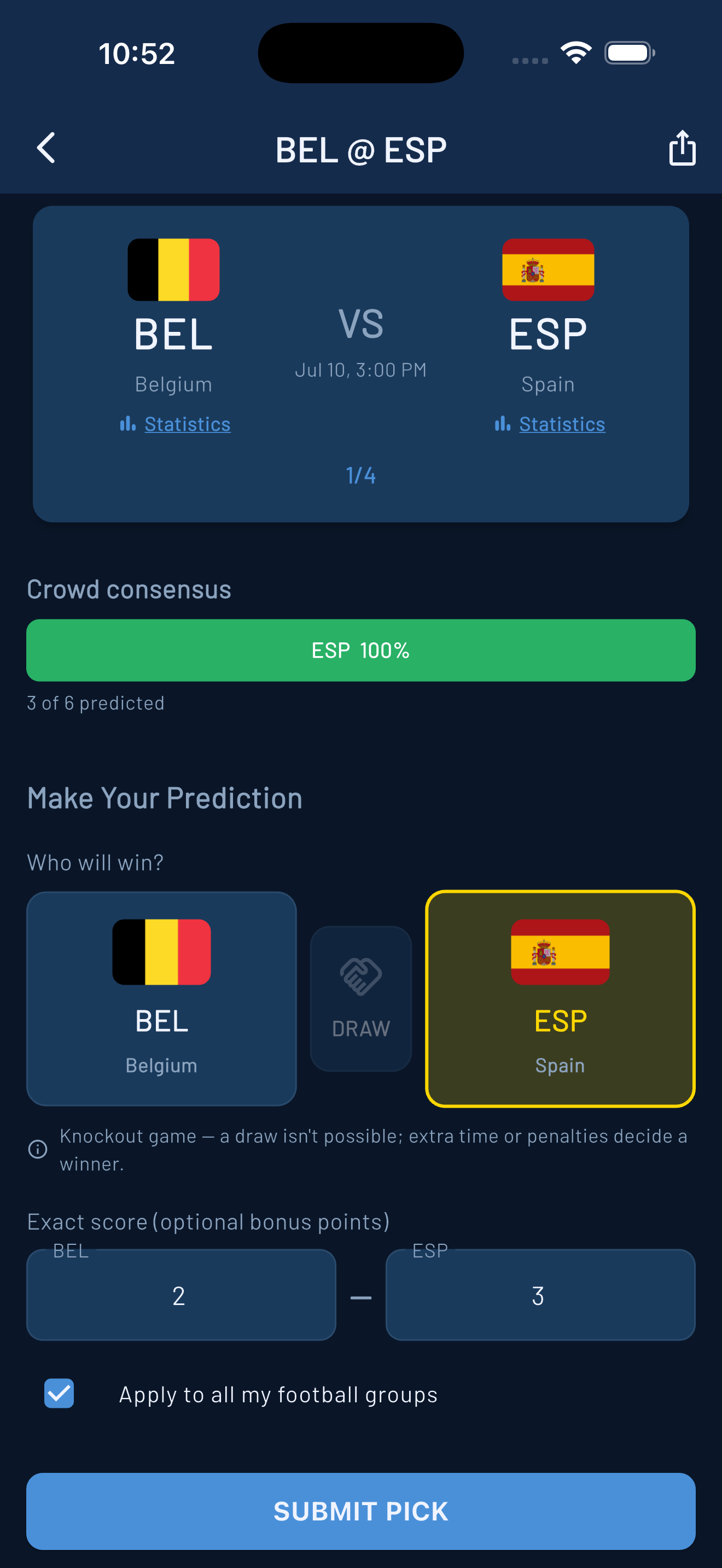Open Belgium Statistics link
Image resolution: width=722 pixels, height=1568 pixels.
188,424
